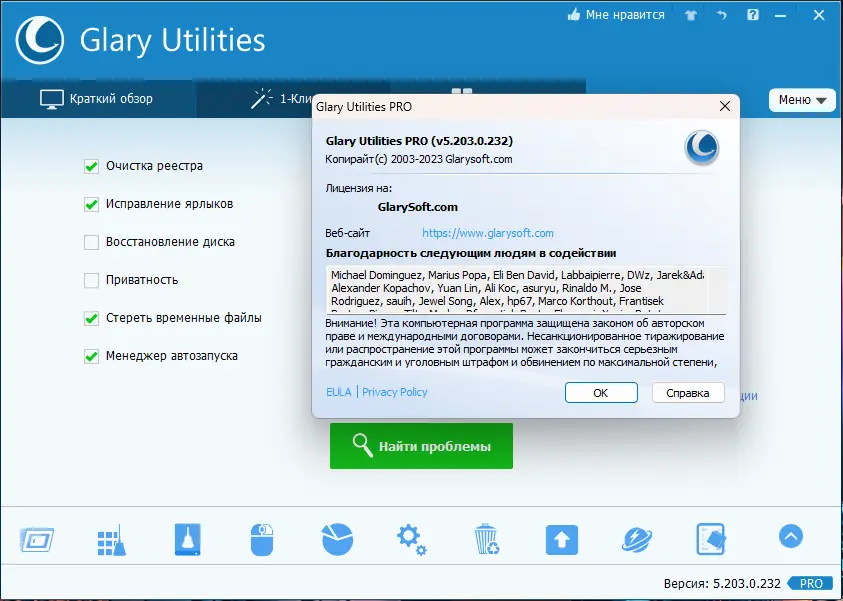Toggle 'Менеджер автозапуска' checkbox
This screenshot has width=843, height=601.
91,356
